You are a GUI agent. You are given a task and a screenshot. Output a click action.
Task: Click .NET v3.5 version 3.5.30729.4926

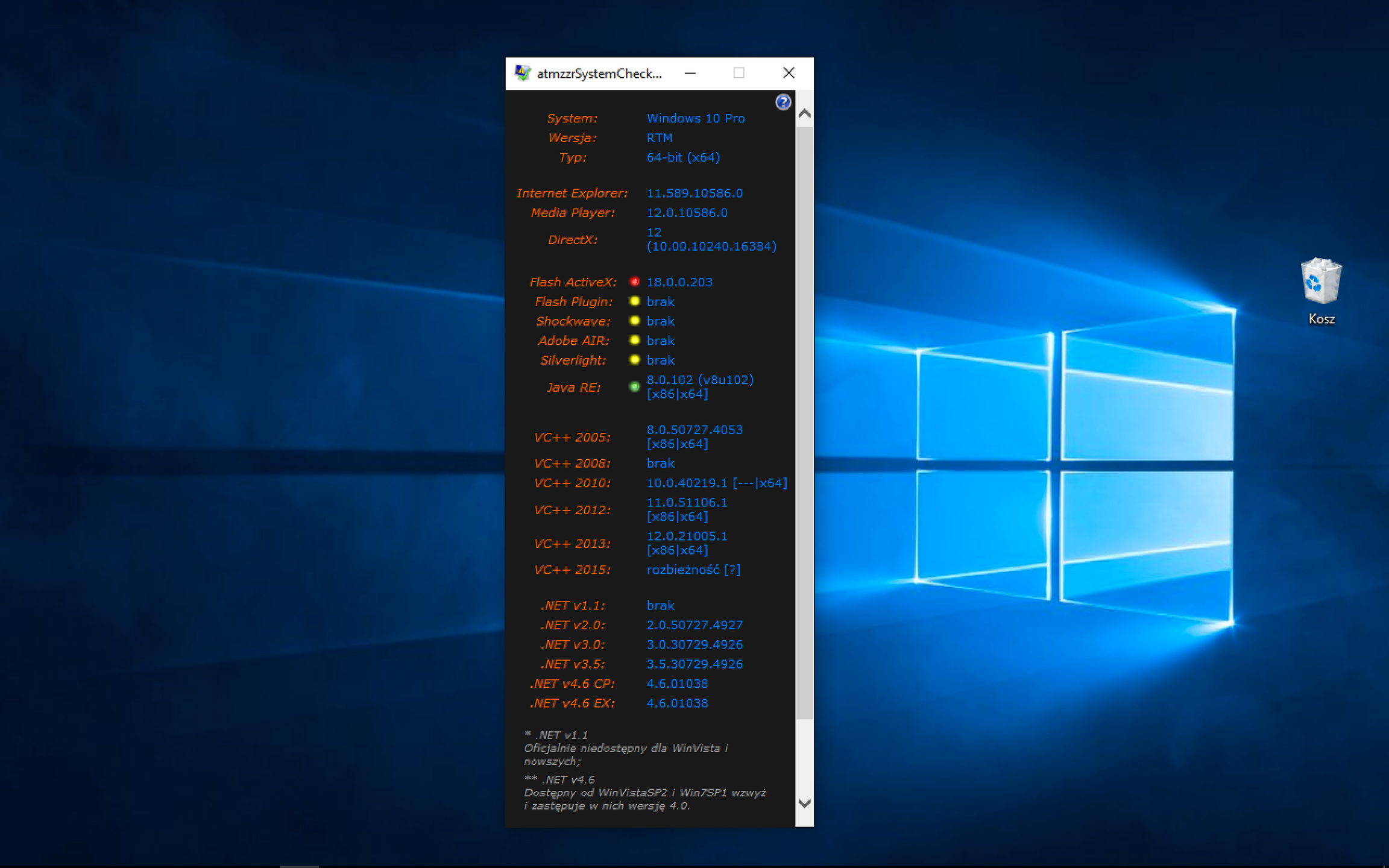694,664
